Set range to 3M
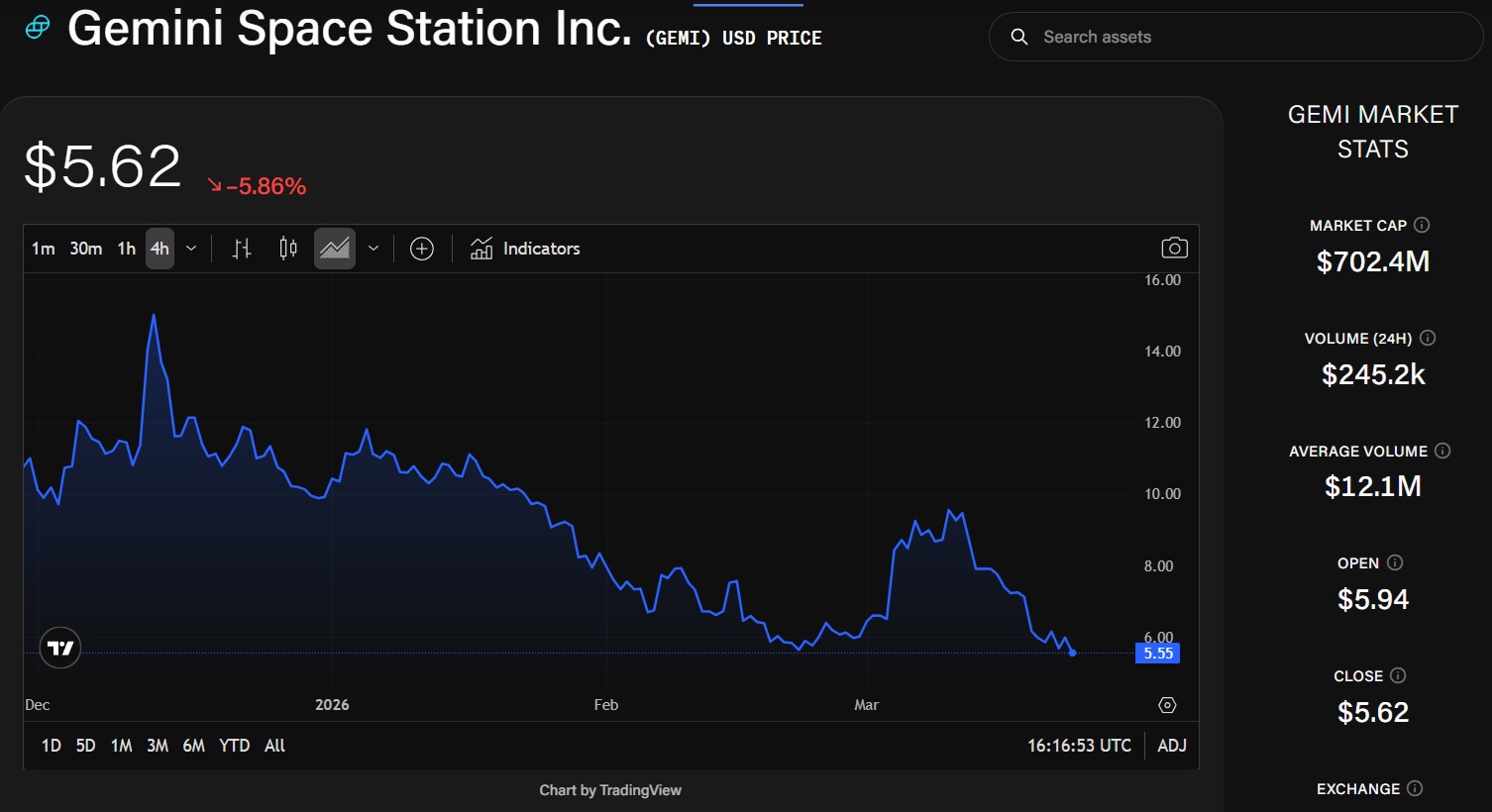Image resolution: width=1492 pixels, height=812 pixels. pyautogui.click(x=158, y=746)
